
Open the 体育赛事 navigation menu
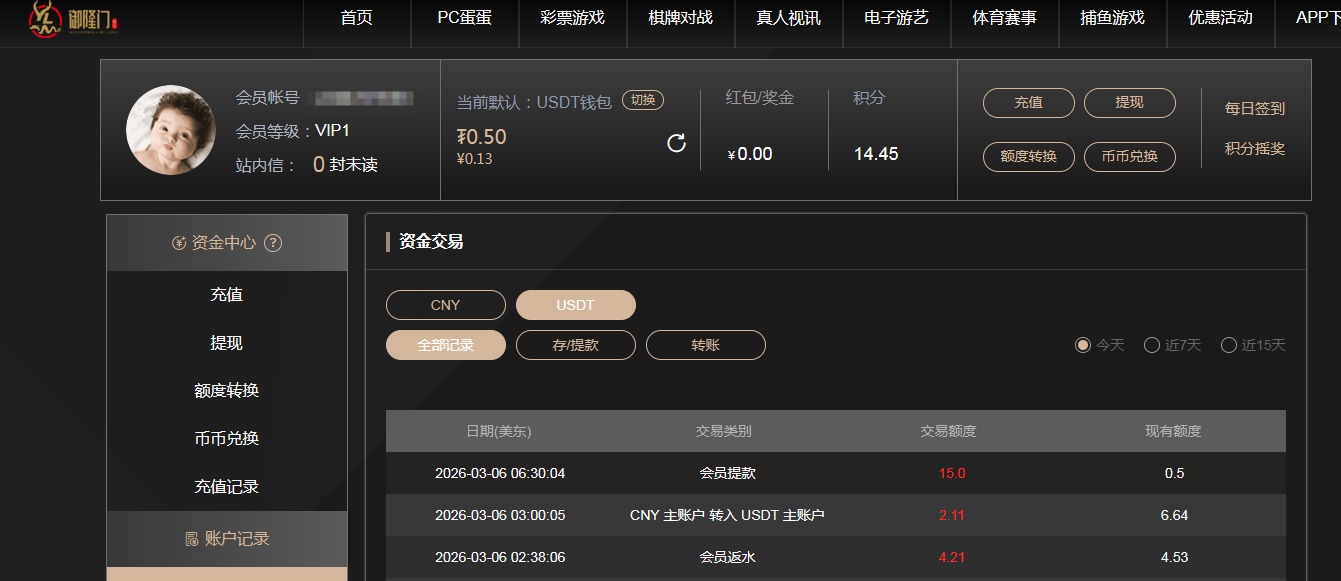point(1003,23)
